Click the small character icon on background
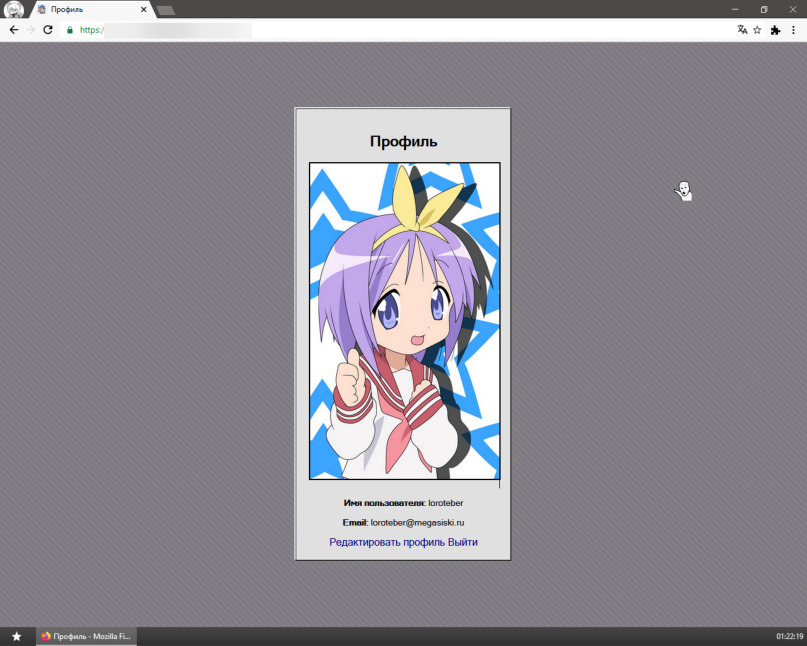Screen dimensions: 807x646 coord(683,191)
